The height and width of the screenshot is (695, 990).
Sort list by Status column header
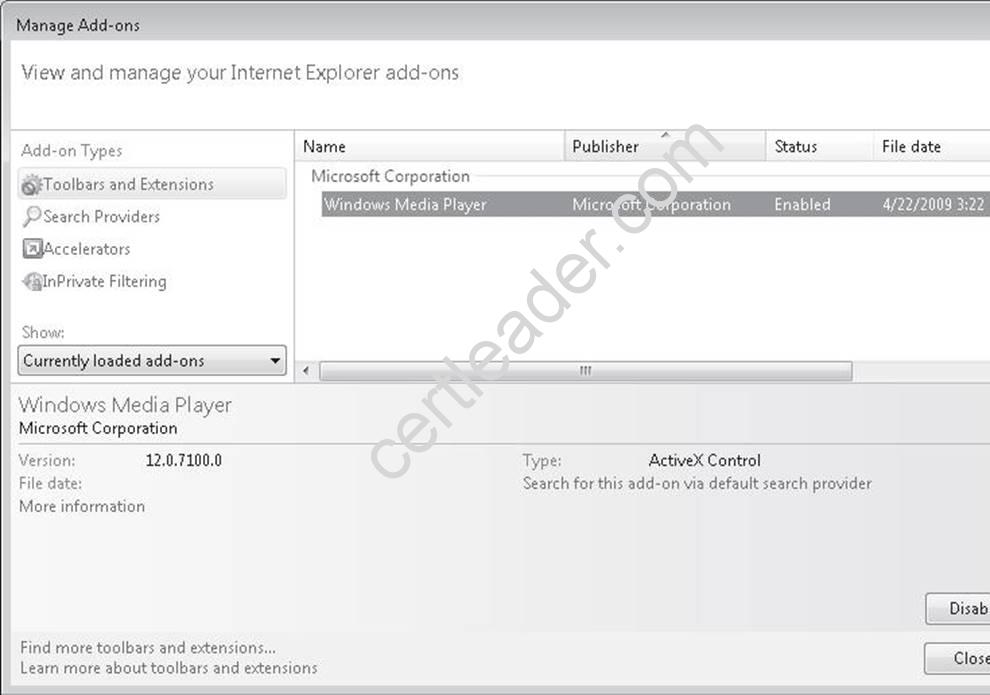pos(820,146)
